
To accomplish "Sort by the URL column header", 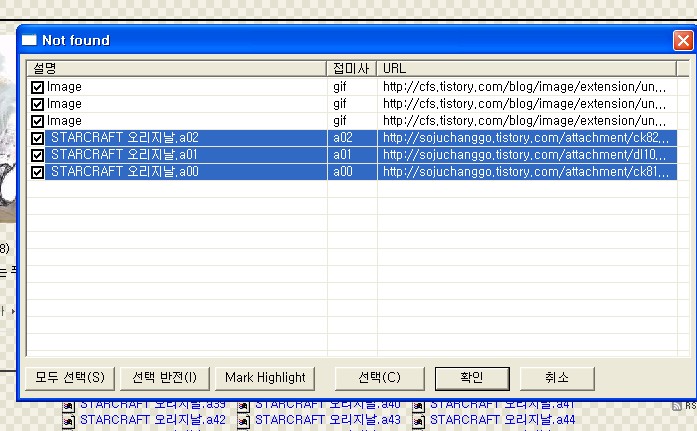I will 527,68.
